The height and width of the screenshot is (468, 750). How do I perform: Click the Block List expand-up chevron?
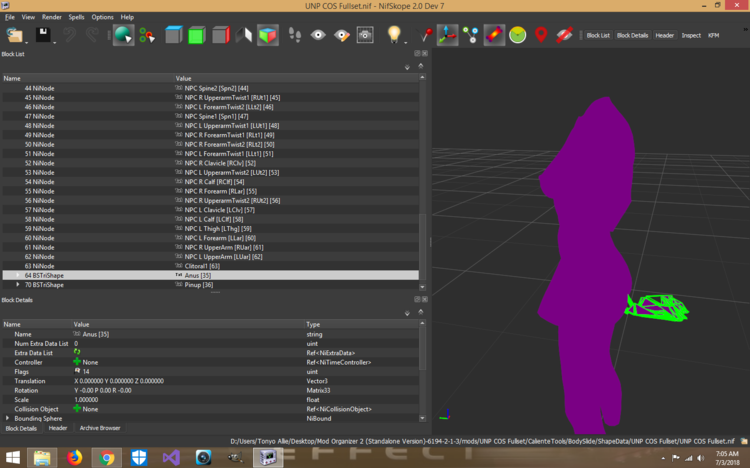click(x=421, y=66)
